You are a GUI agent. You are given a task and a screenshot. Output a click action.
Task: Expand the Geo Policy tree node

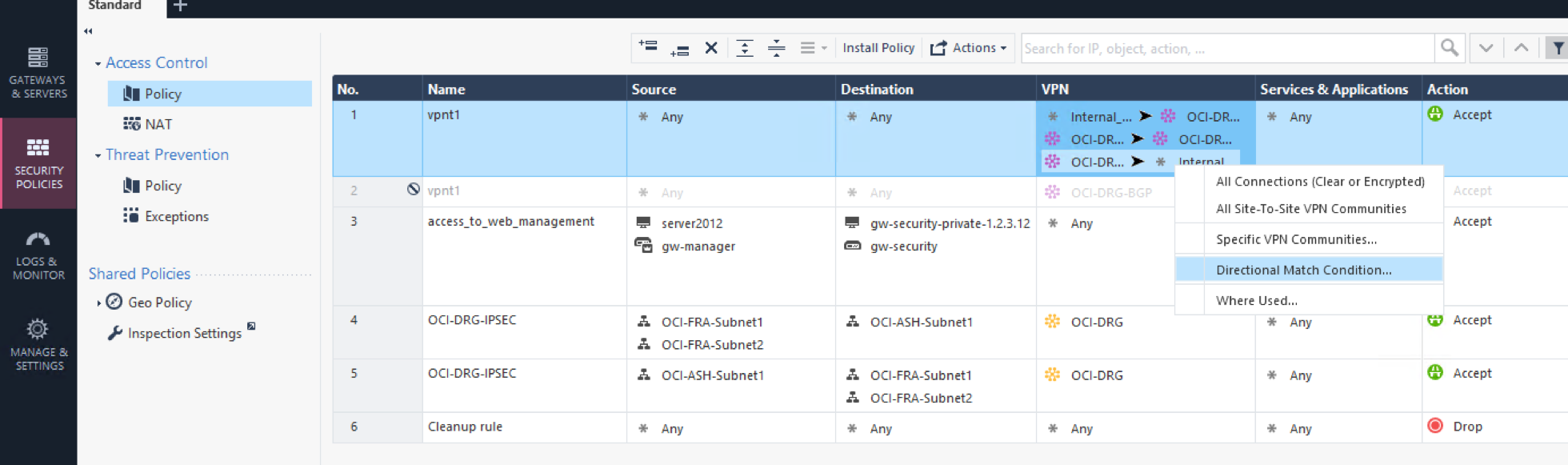coord(98,303)
